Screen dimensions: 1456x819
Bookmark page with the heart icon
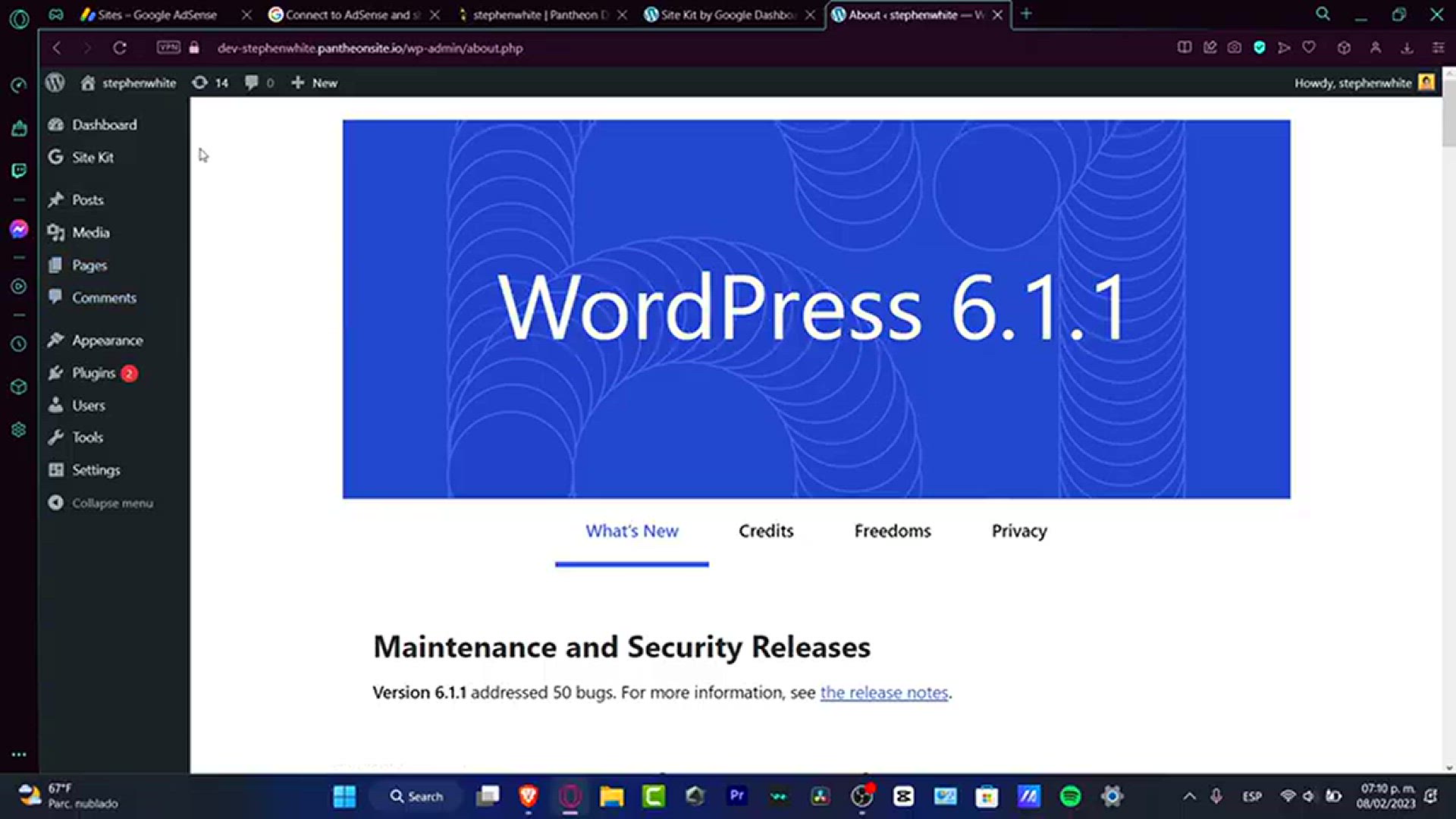[1309, 48]
